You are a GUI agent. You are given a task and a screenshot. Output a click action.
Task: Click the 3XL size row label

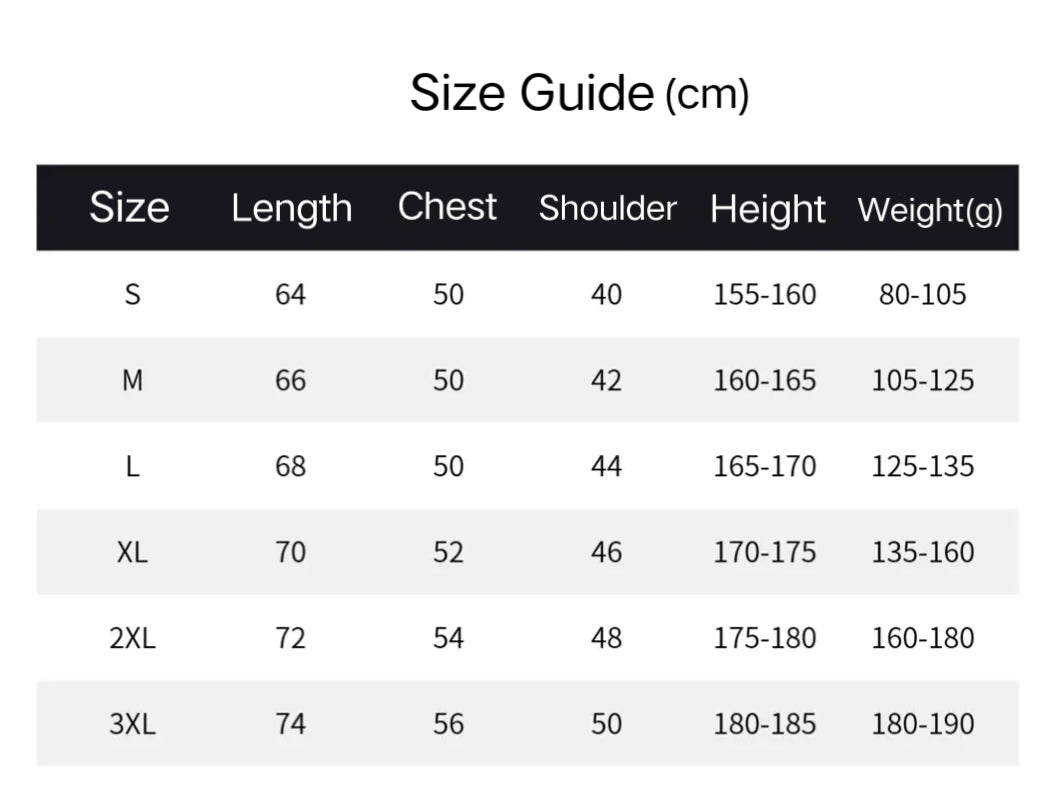click(x=132, y=724)
